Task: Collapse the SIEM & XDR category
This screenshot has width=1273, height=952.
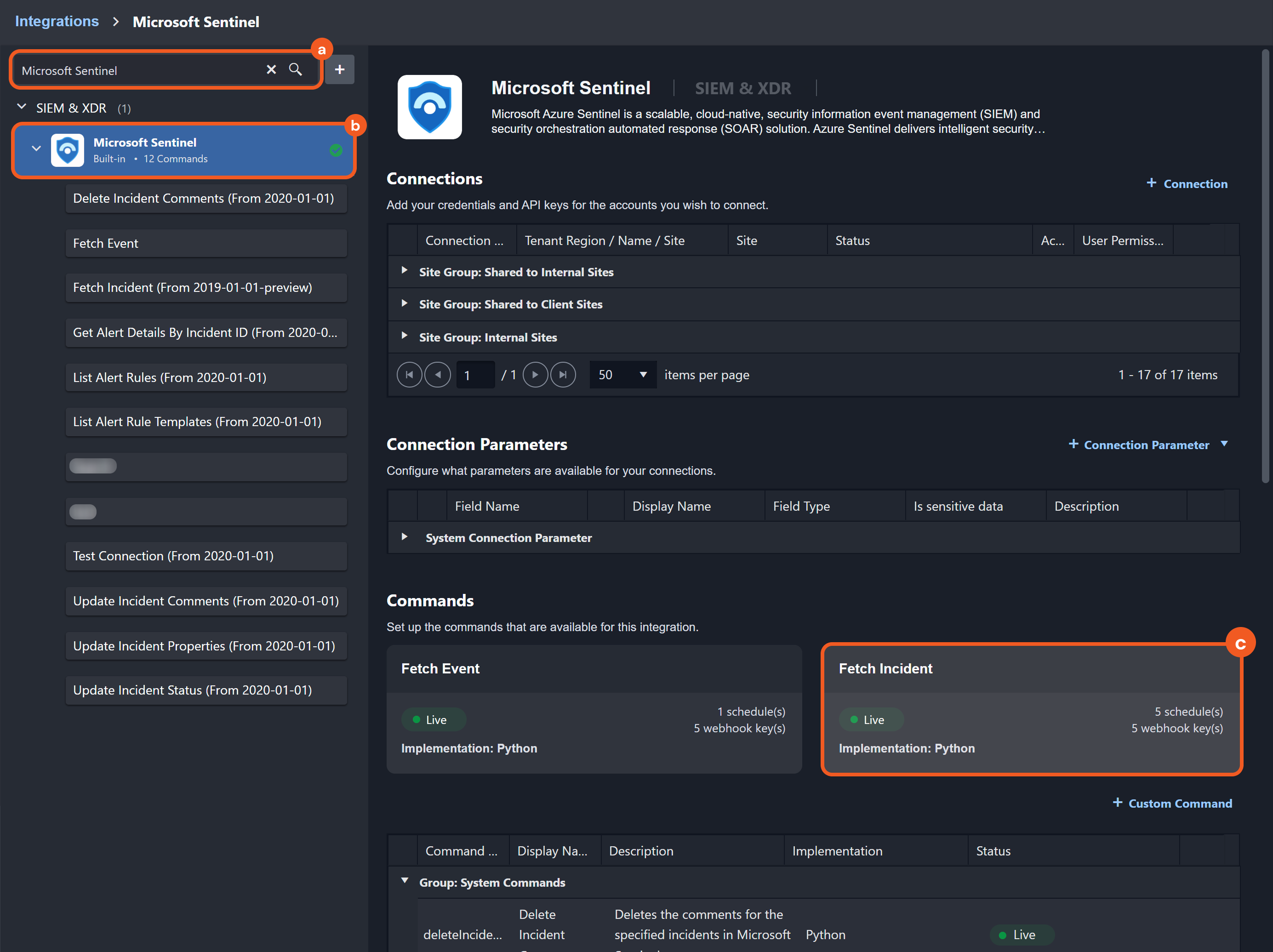Action: [22, 107]
